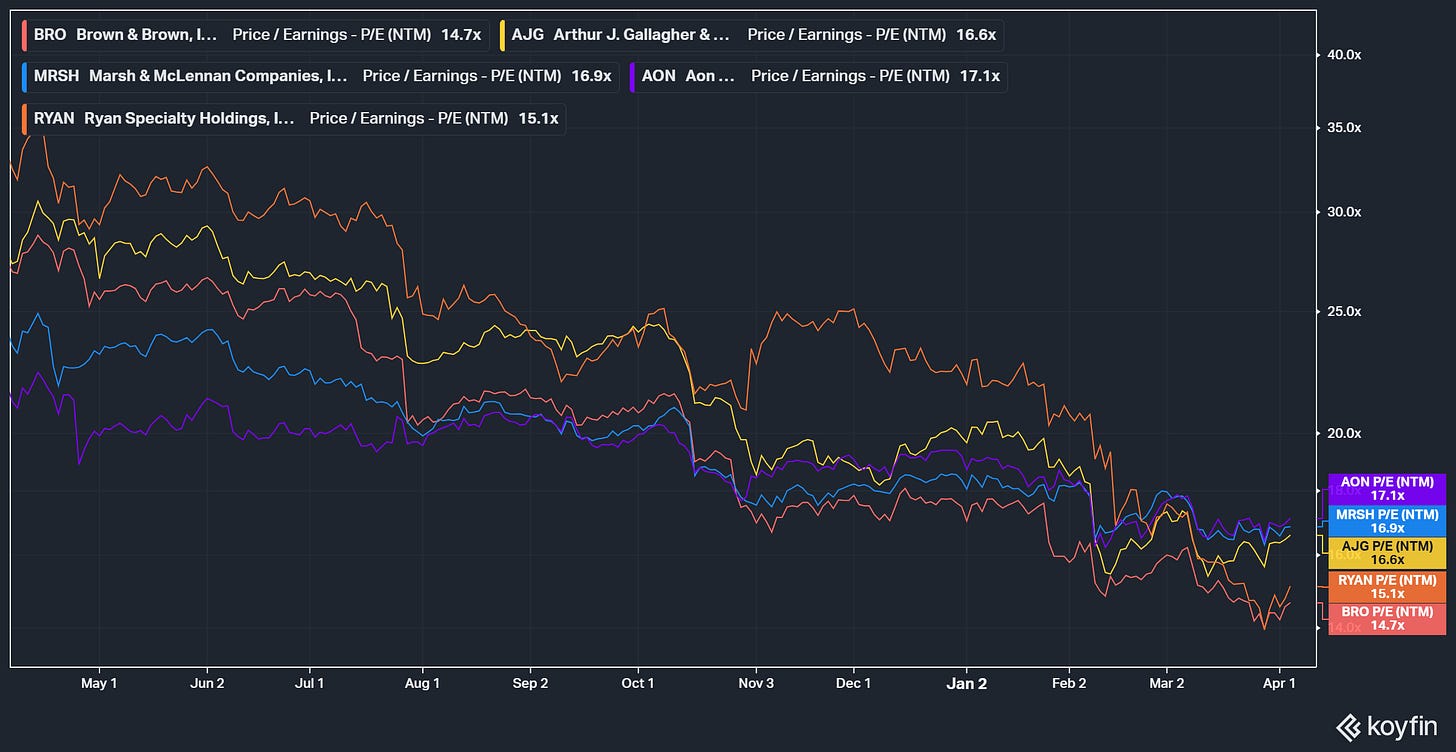Click the Oct 1 date axis label
The height and width of the screenshot is (752, 1456).
click(x=637, y=684)
